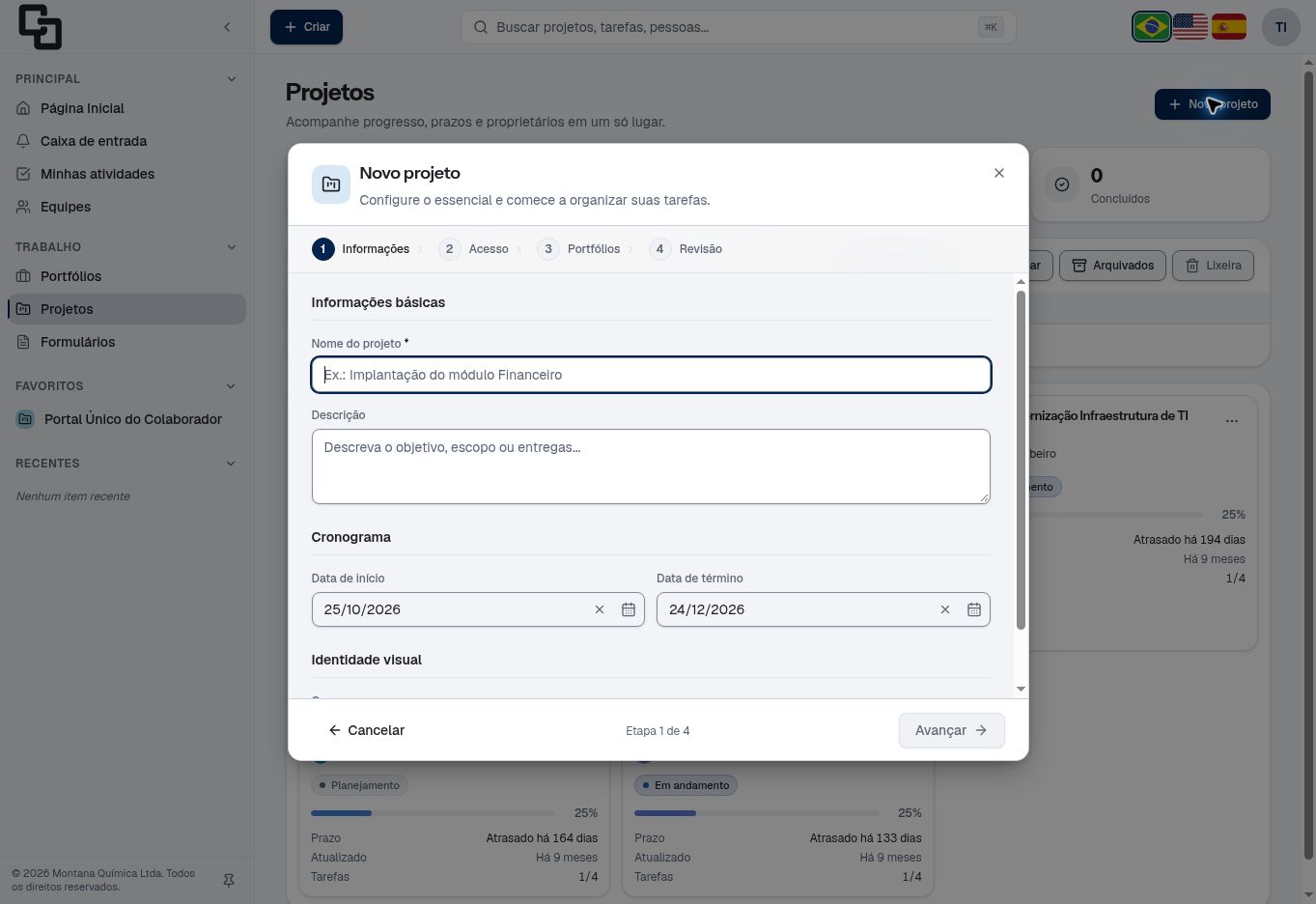Click the company logo icon in sidebar

click(x=41, y=27)
